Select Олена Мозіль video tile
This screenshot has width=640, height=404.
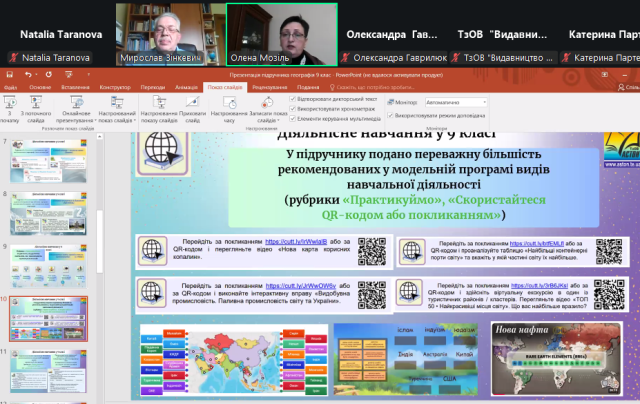(x=282, y=34)
